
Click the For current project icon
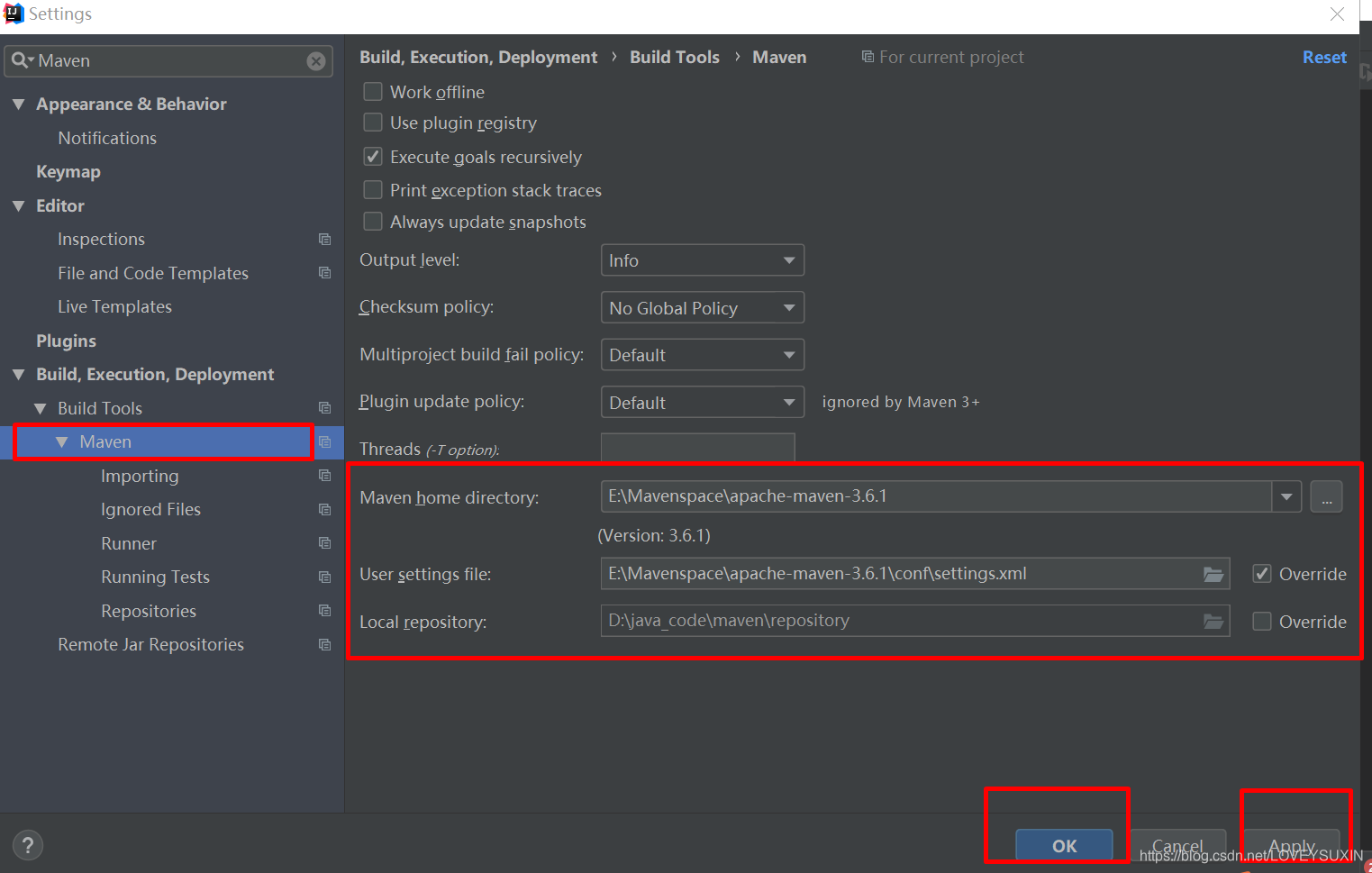click(x=868, y=57)
